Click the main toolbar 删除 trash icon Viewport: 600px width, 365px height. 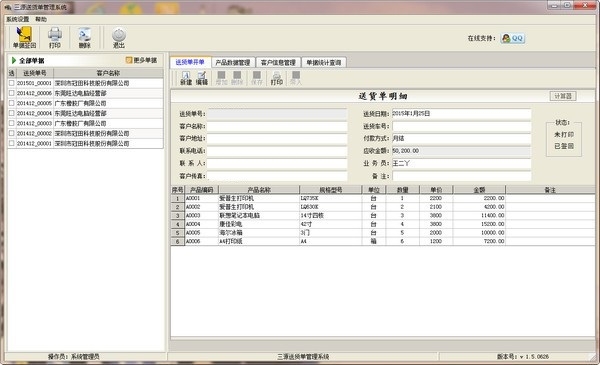pyautogui.click(x=85, y=37)
